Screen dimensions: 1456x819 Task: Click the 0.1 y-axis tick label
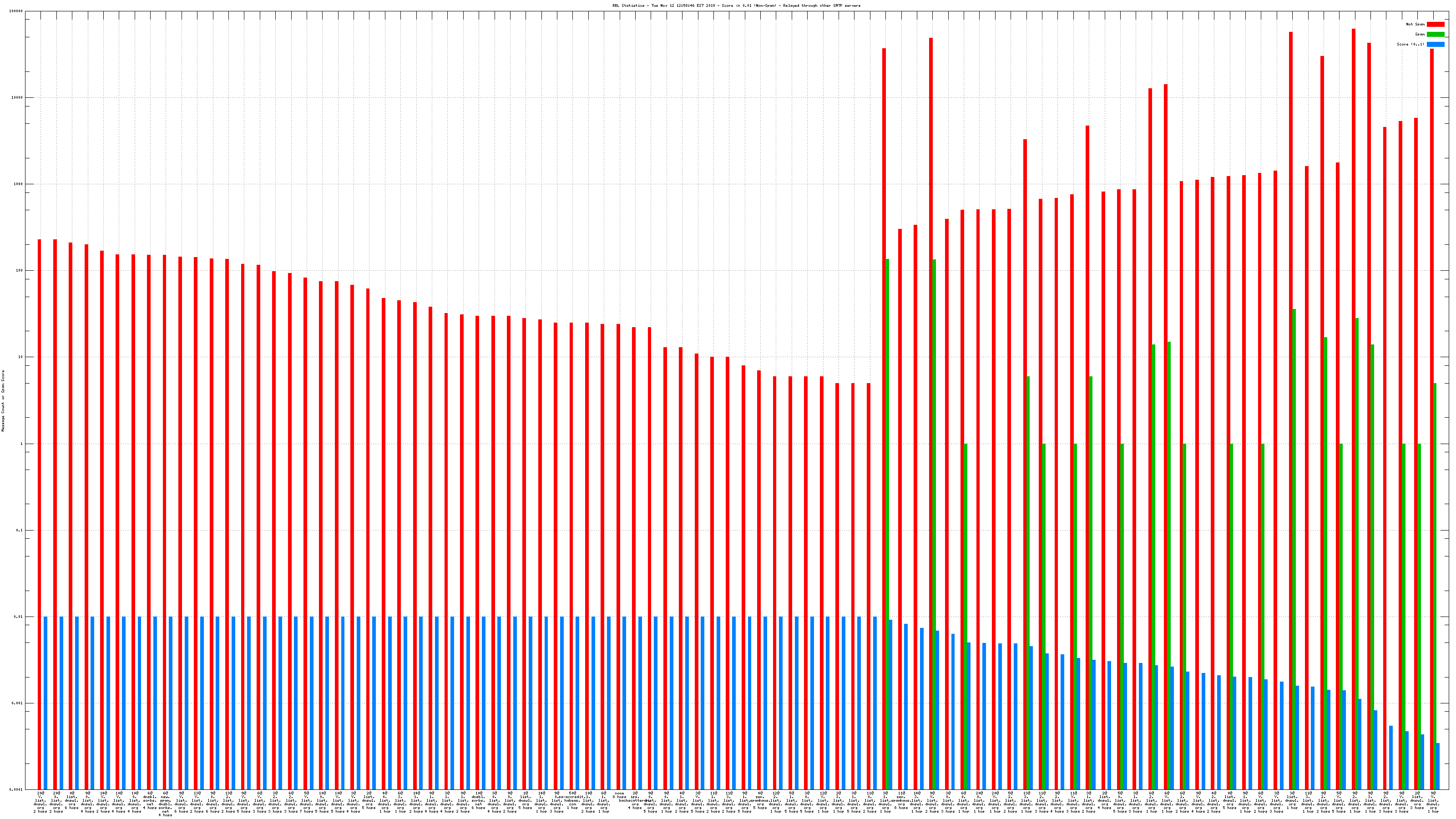20,530
